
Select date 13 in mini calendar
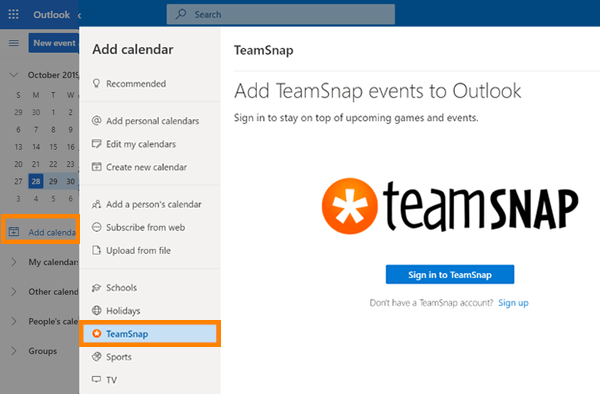pos(18,147)
